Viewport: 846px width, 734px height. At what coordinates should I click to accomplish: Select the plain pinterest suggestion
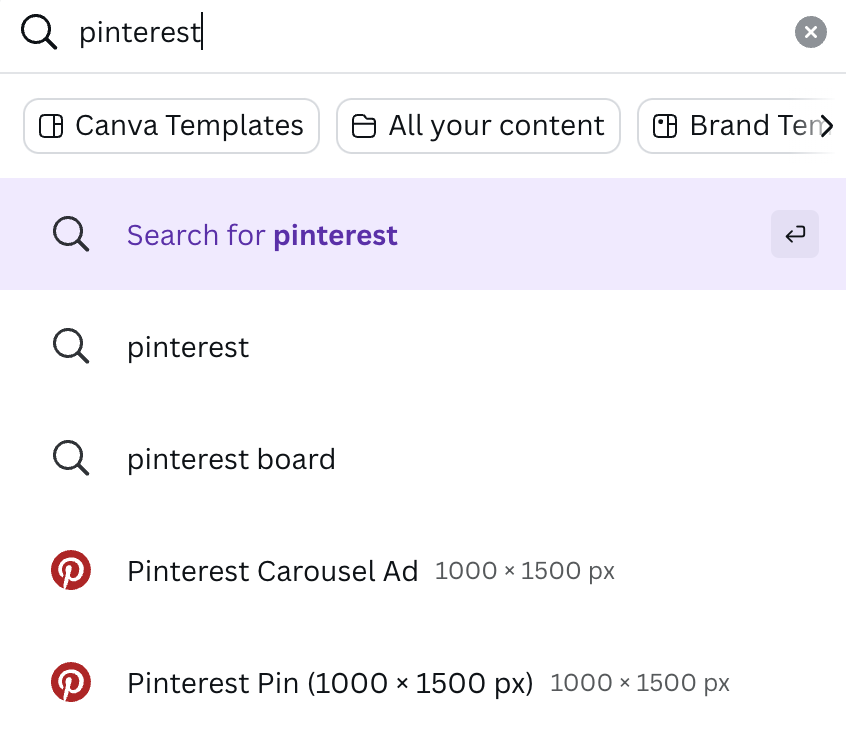423,346
